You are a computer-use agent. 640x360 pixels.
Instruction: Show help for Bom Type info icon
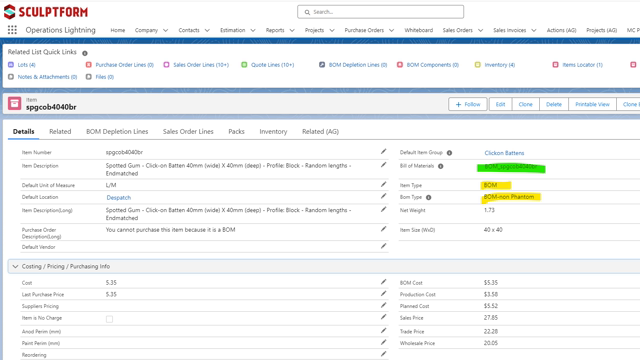(429, 198)
